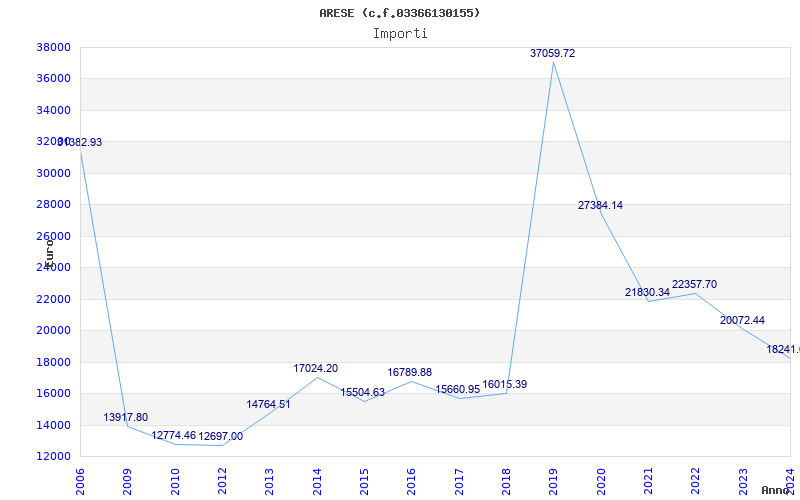This screenshot has width=800, height=500.
Task: Click the 20000 y-axis tick label
Action: click(53, 331)
